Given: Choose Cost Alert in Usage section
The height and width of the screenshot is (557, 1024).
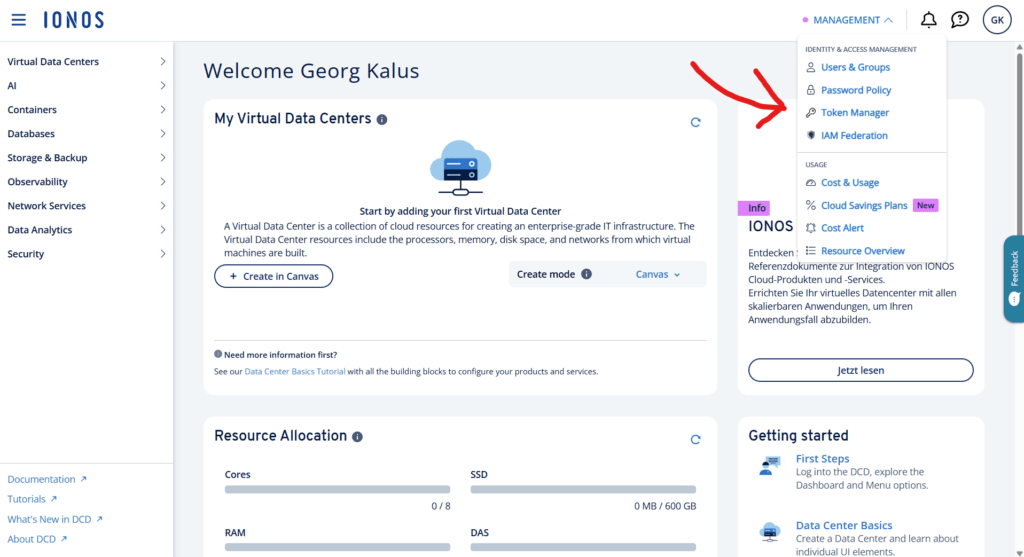Looking at the screenshot, I should tap(842, 228).
